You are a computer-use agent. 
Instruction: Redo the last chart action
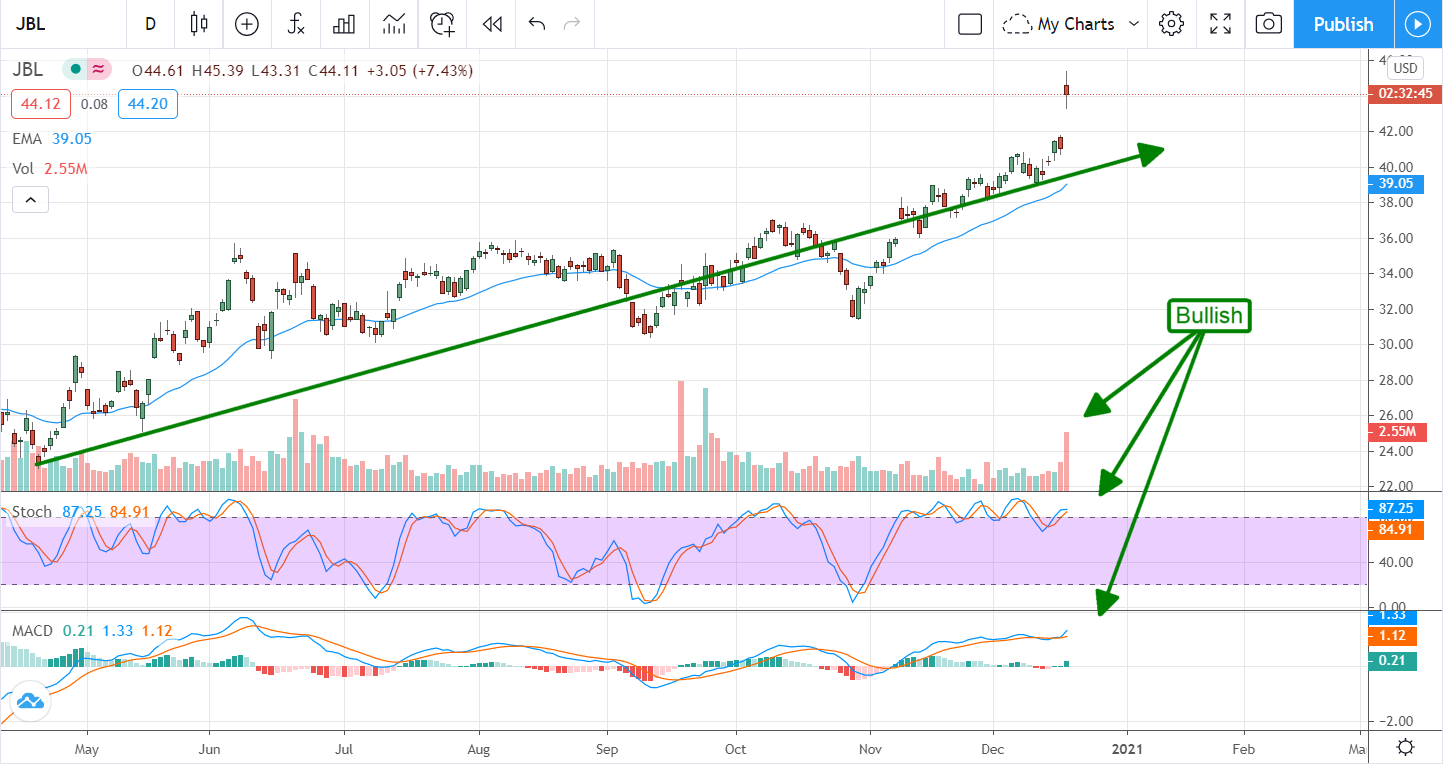click(x=572, y=24)
